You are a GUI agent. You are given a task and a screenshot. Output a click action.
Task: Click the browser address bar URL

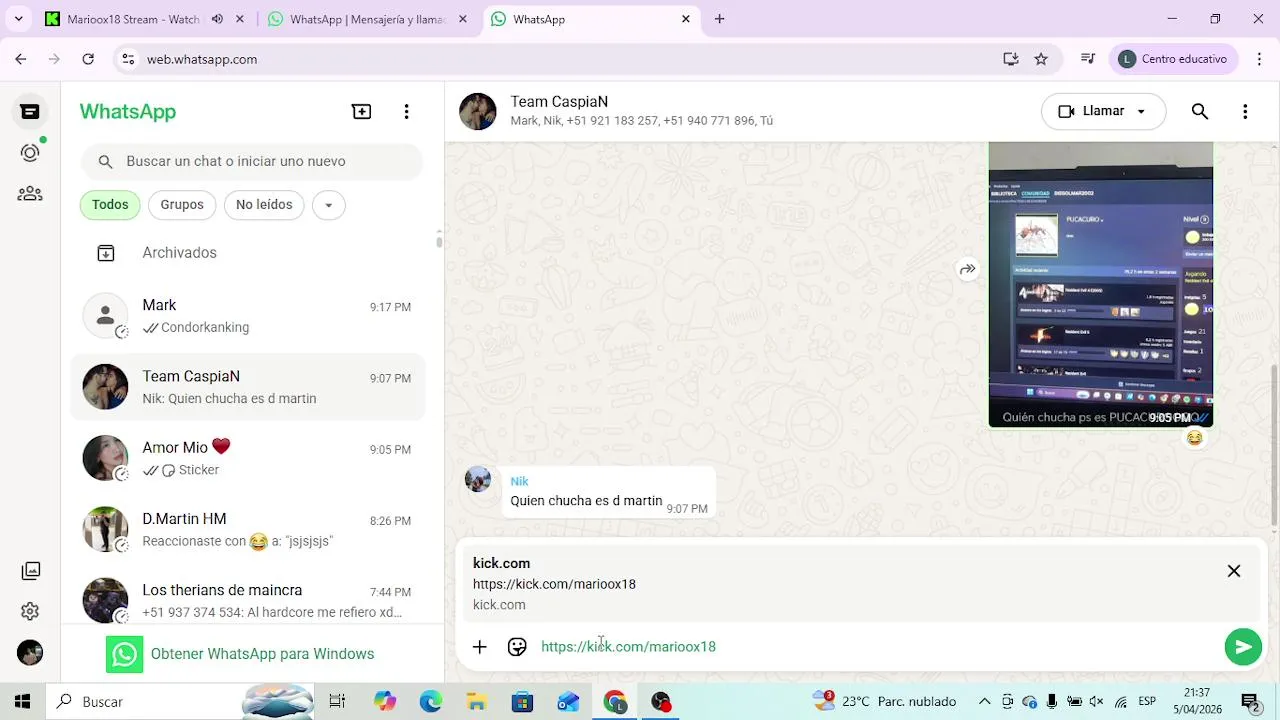click(202, 59)
